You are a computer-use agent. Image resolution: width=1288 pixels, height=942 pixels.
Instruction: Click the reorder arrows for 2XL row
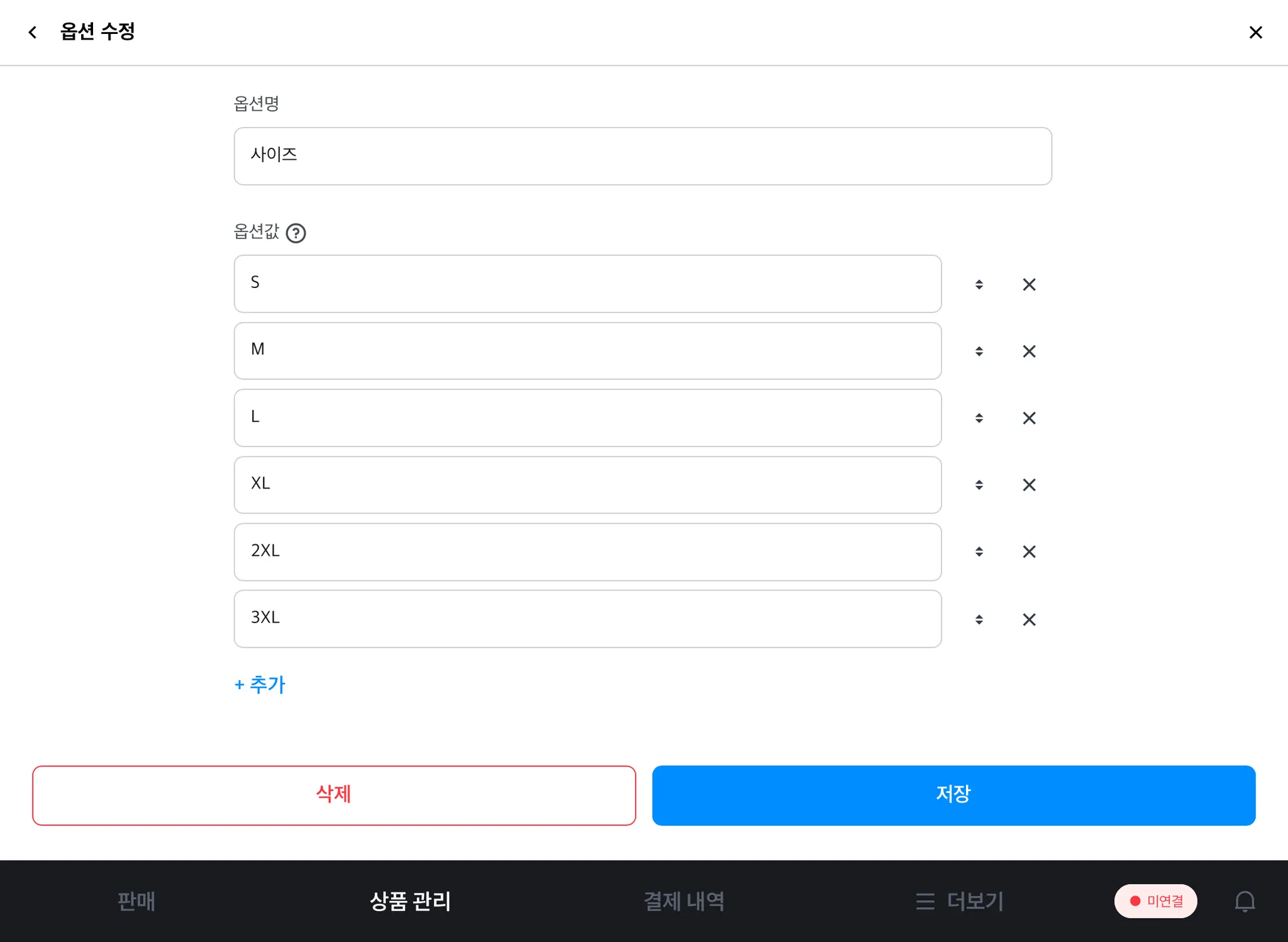pyautogui.click(x=979, y=551)
